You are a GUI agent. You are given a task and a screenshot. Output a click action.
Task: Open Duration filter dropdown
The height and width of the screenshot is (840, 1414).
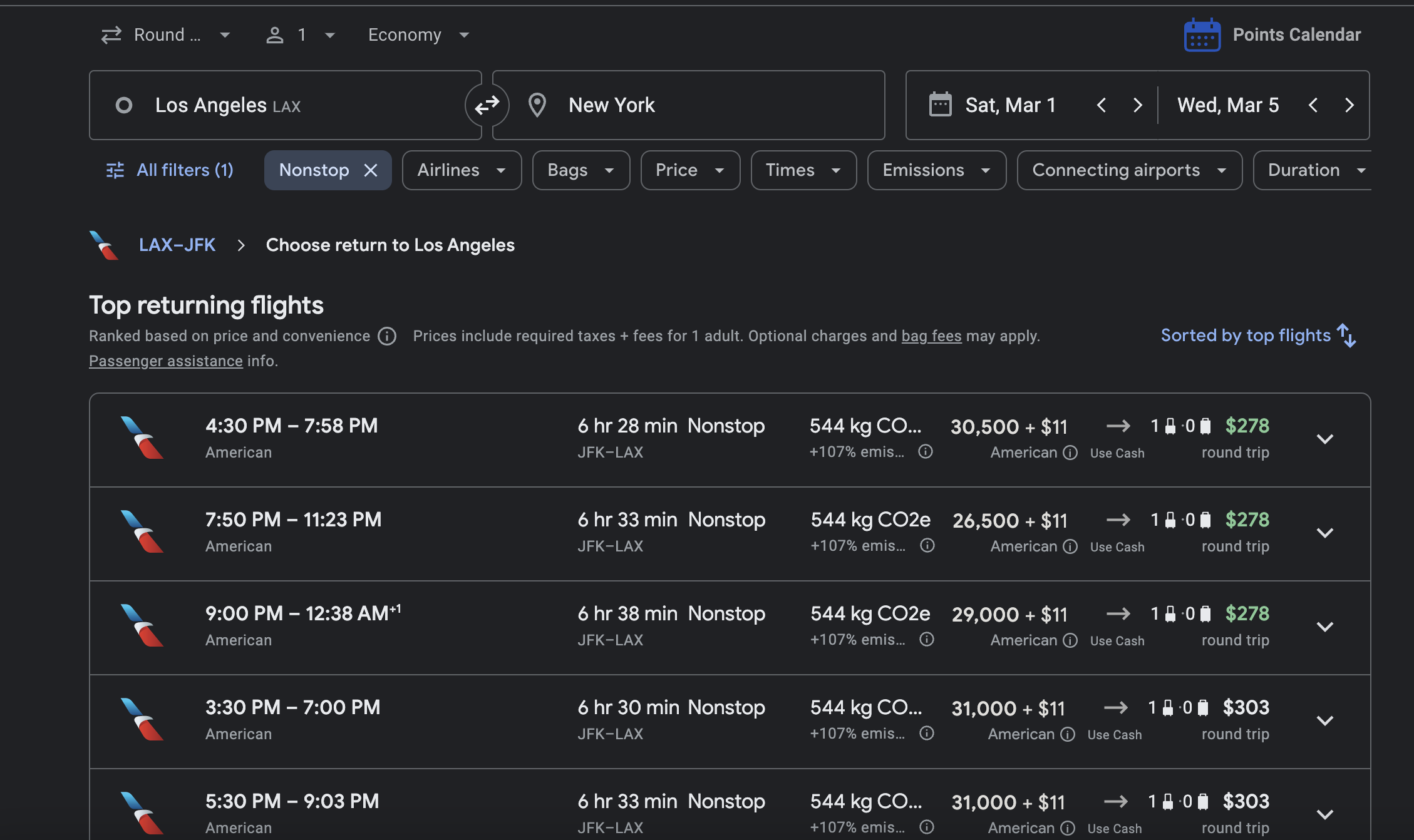click(x=1313, y=170)
